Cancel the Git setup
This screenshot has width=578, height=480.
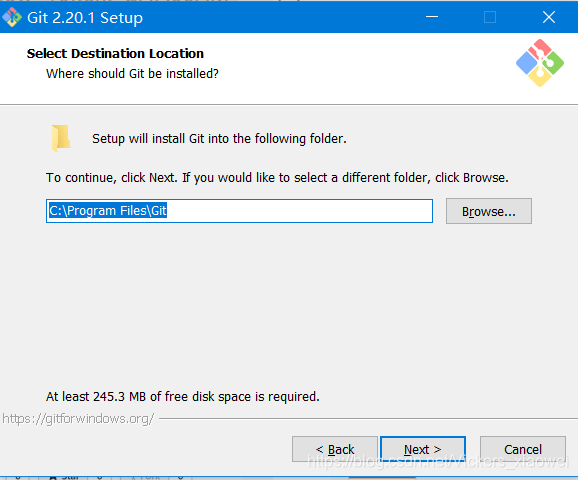click(523, 449)
